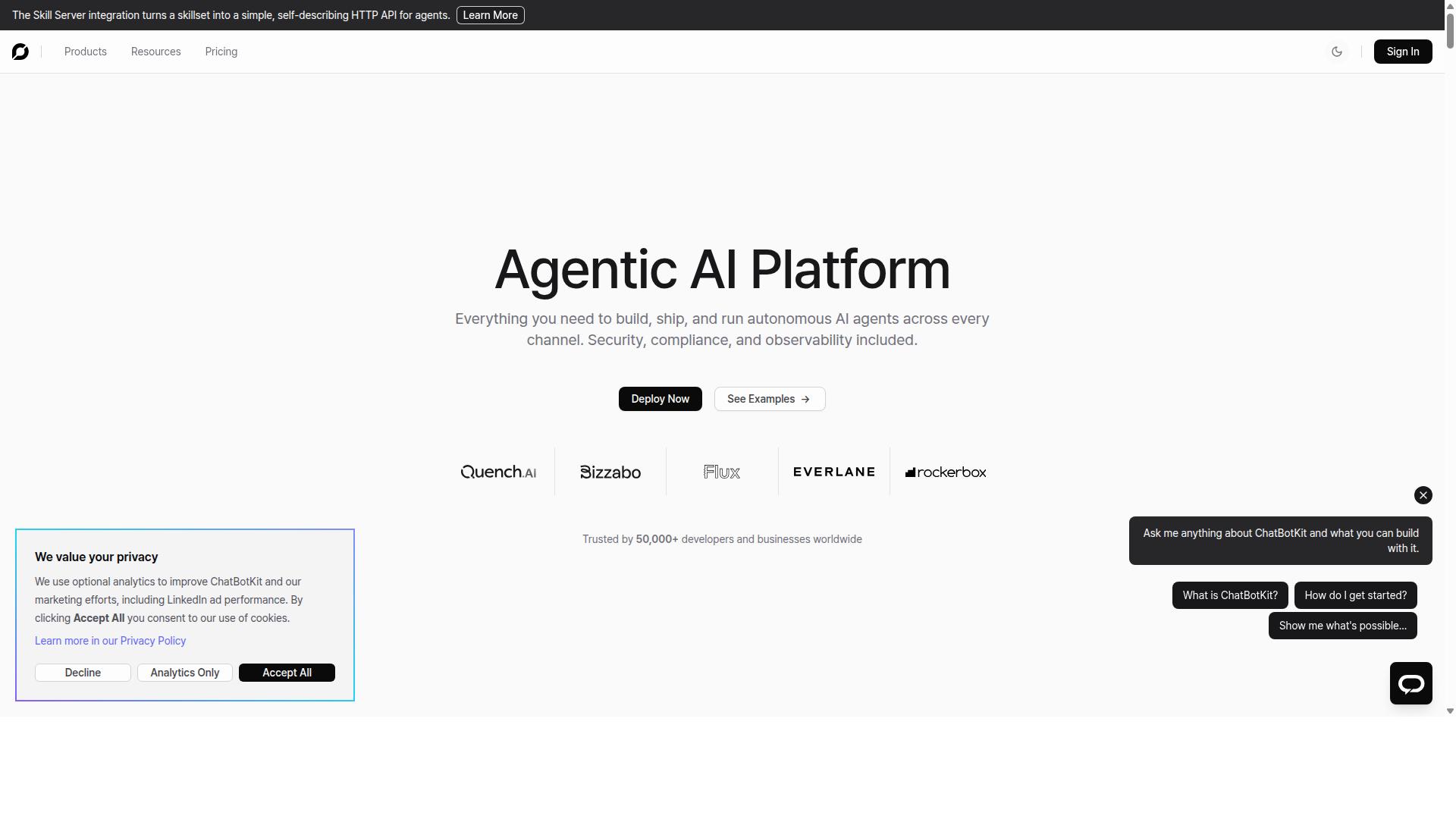This screenshot has height=819, width=1456.
Task: Click the scrollbar down arrow
Action: point(1450,711)
